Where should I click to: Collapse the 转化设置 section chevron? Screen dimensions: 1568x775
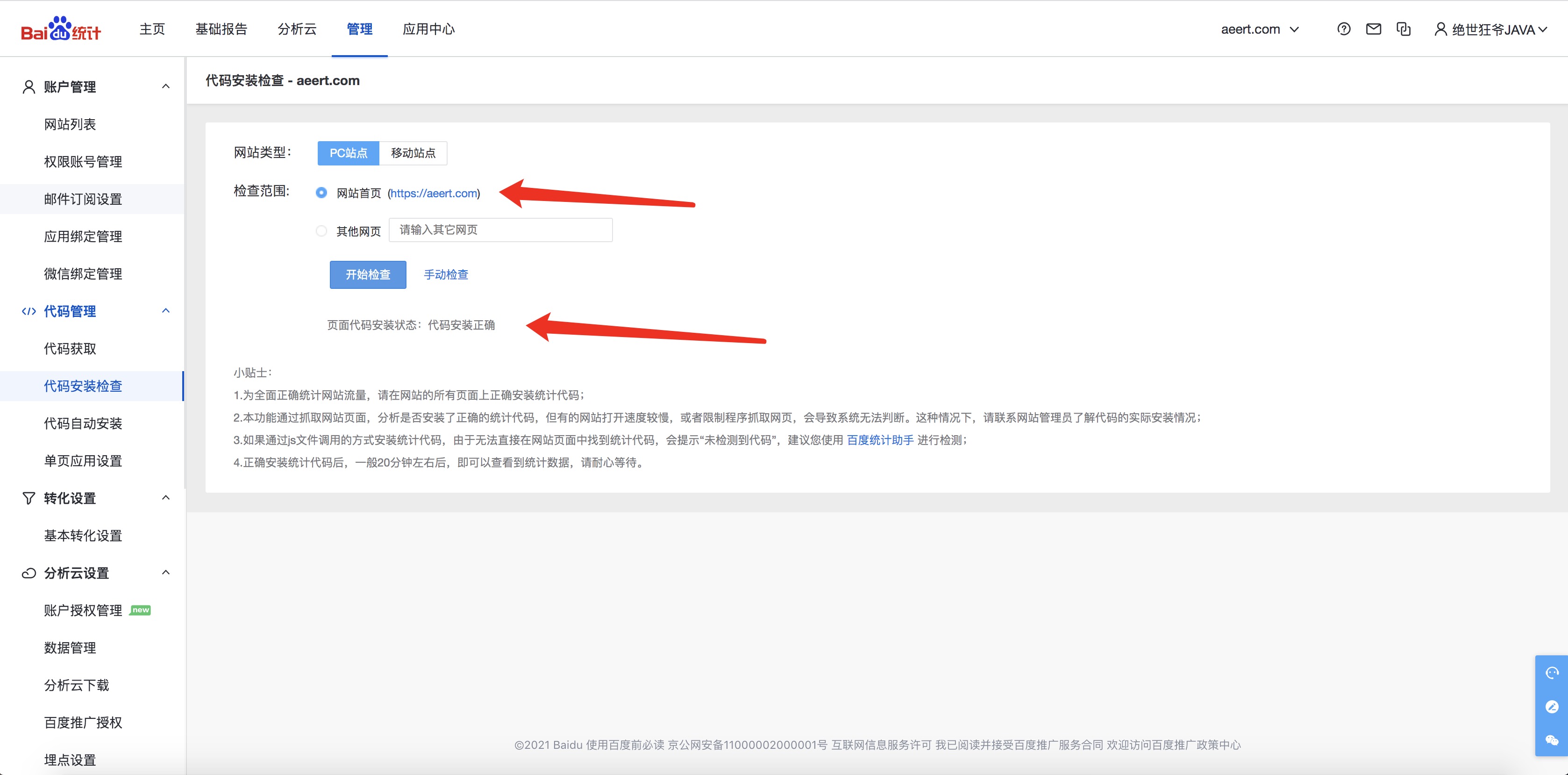(x=165, y=498)
